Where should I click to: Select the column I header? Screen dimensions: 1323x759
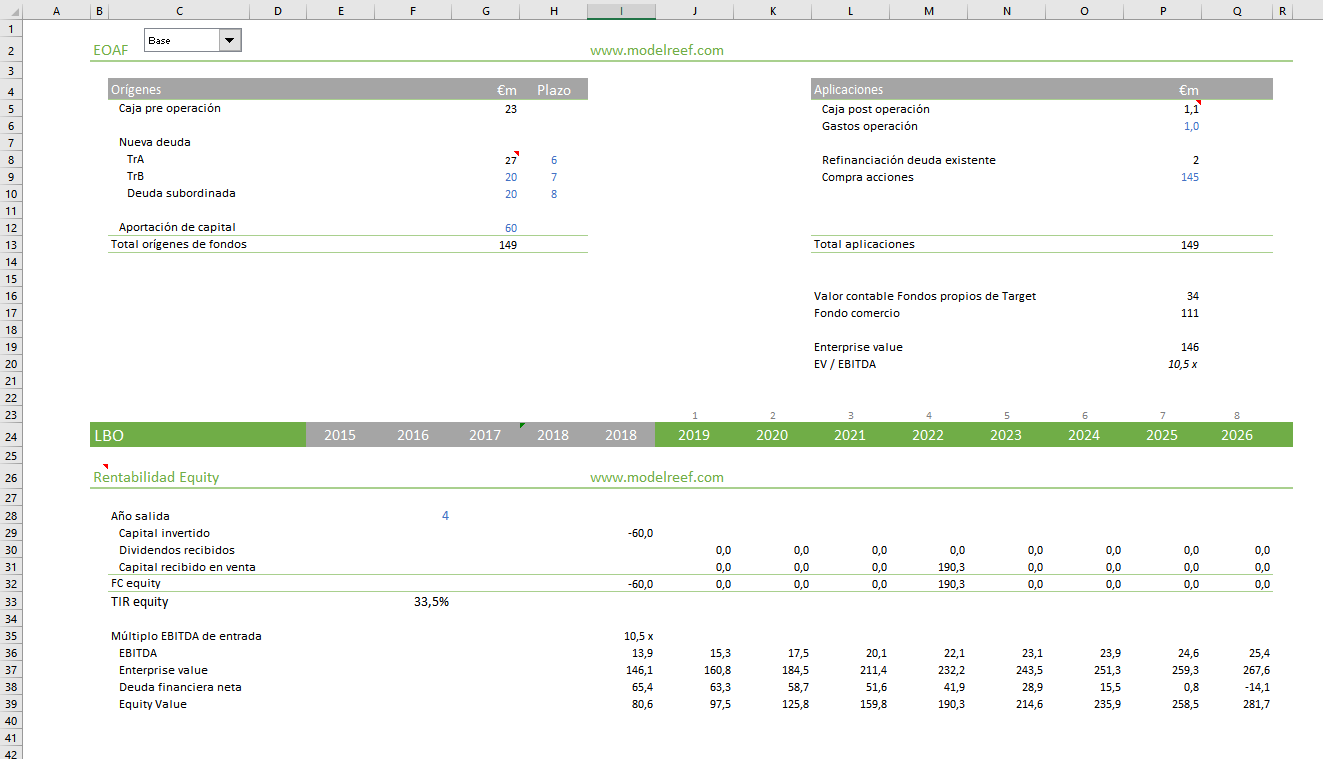[x=621, y=11]
